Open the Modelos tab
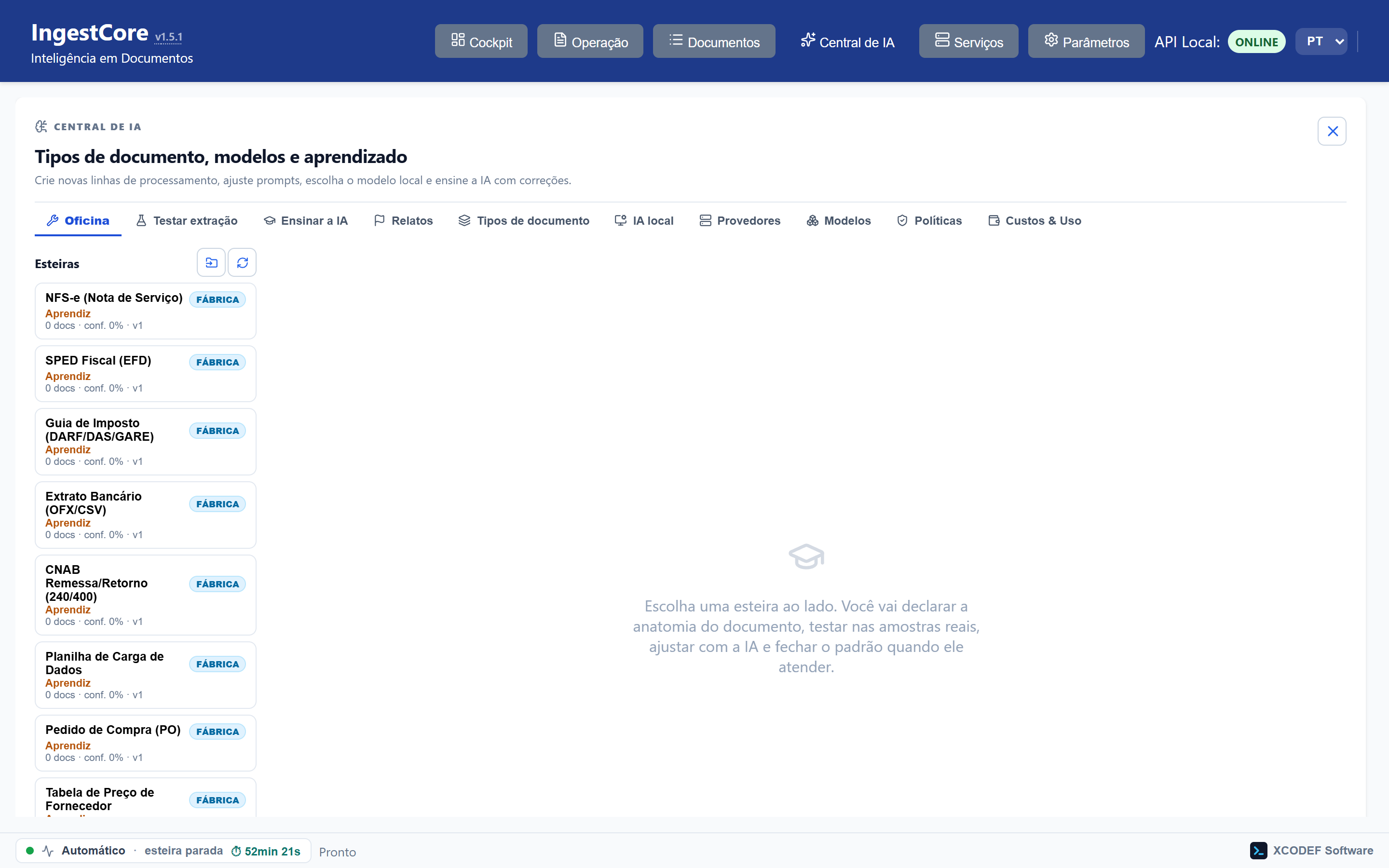1389x868 pixels. (x=839, y=221)
